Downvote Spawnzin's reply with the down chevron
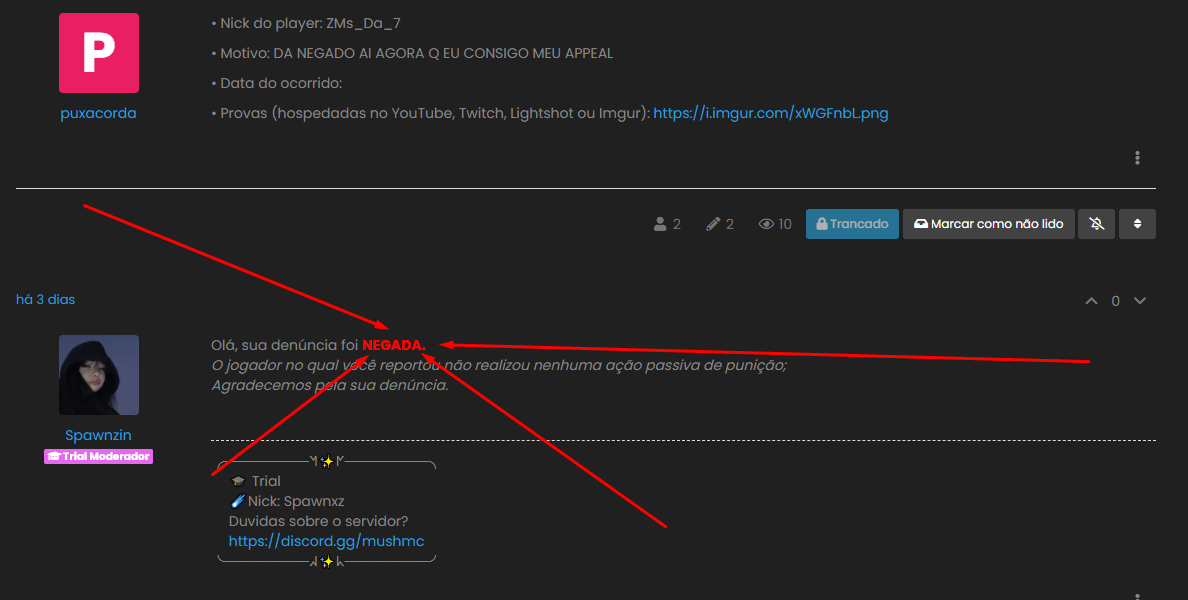This screenshot has height=600, width=1188. 1140,301
